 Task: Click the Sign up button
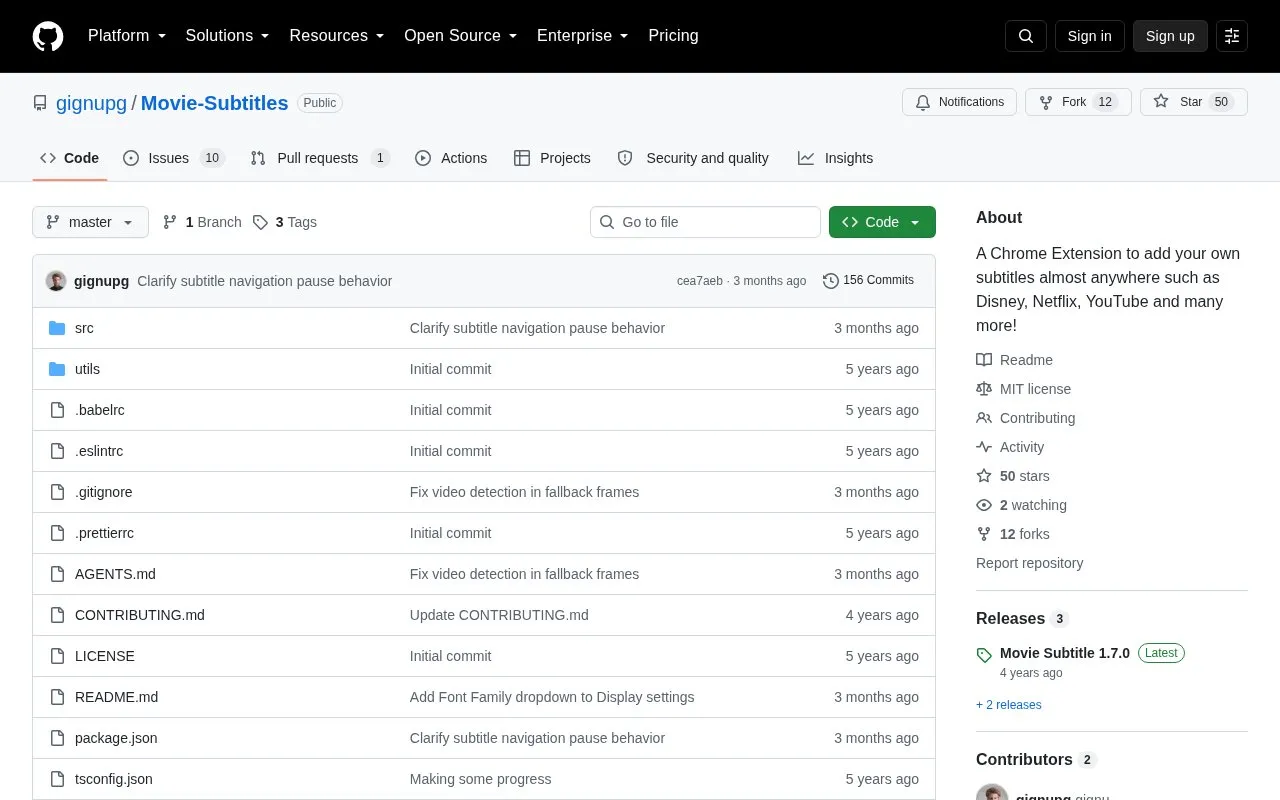[1170, 36]
